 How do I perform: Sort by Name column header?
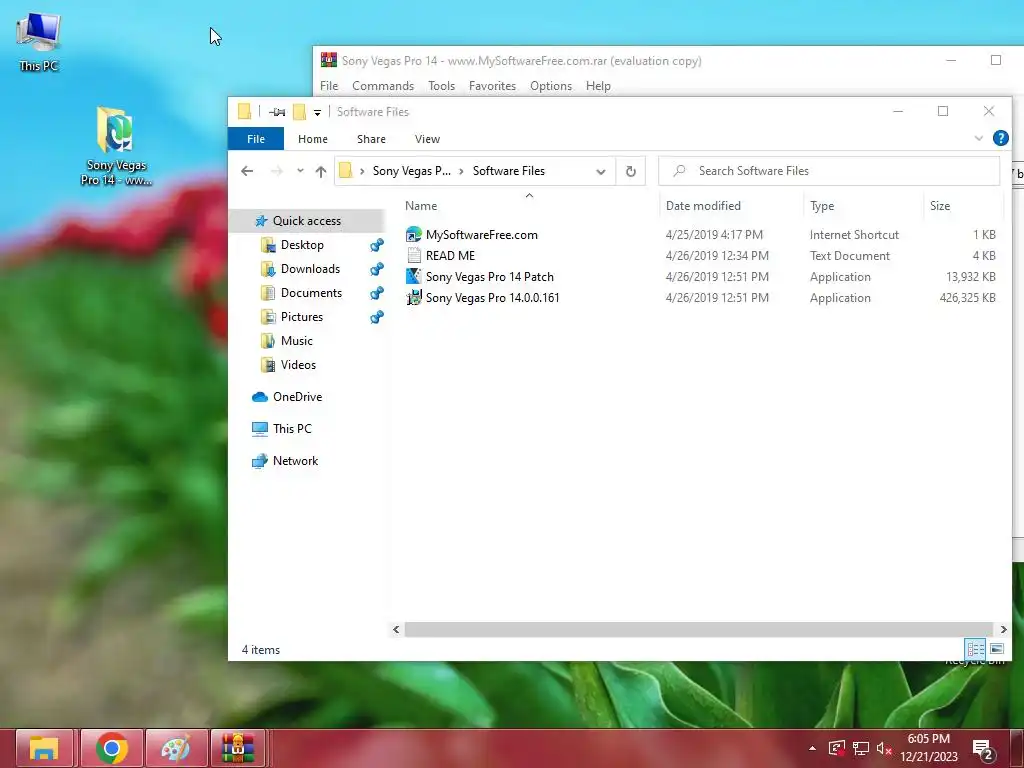click(x=421, y=206)
